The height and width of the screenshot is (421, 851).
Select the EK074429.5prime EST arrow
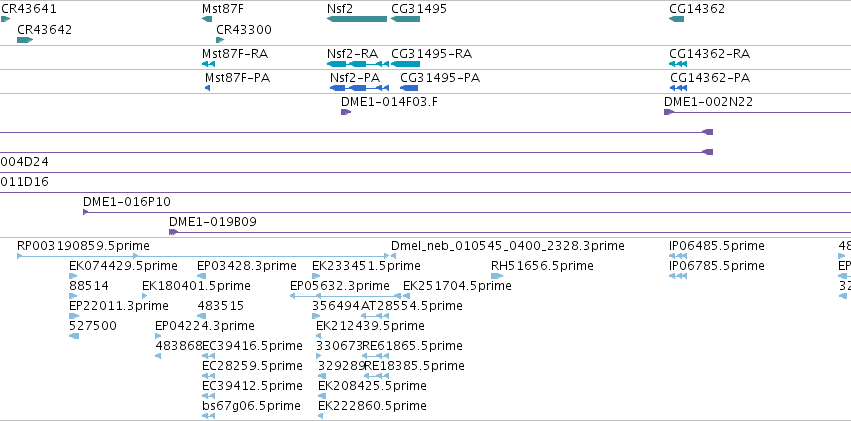click(x=73, y=276)
